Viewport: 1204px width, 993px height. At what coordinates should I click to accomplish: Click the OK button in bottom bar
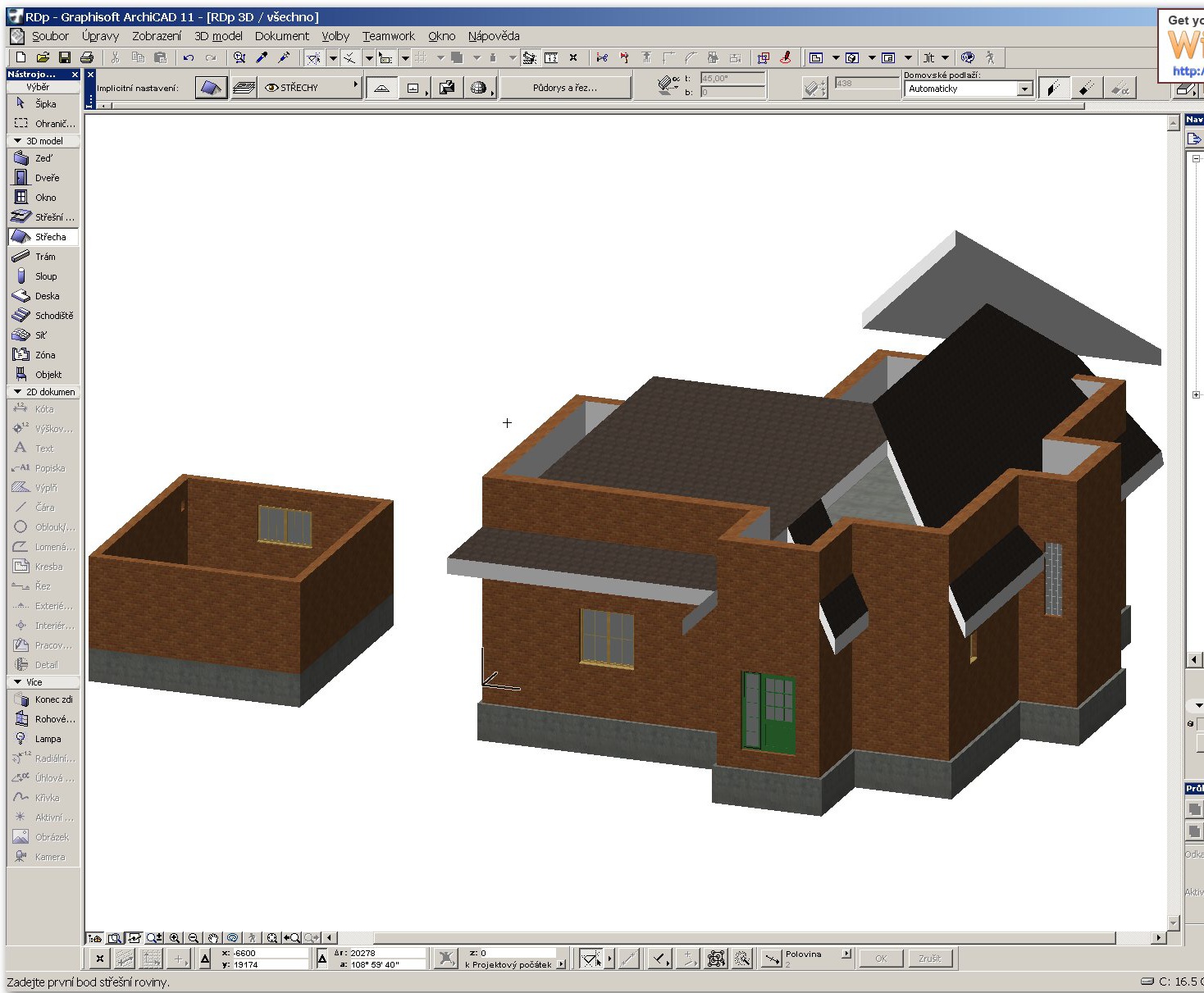coord(881,958)
